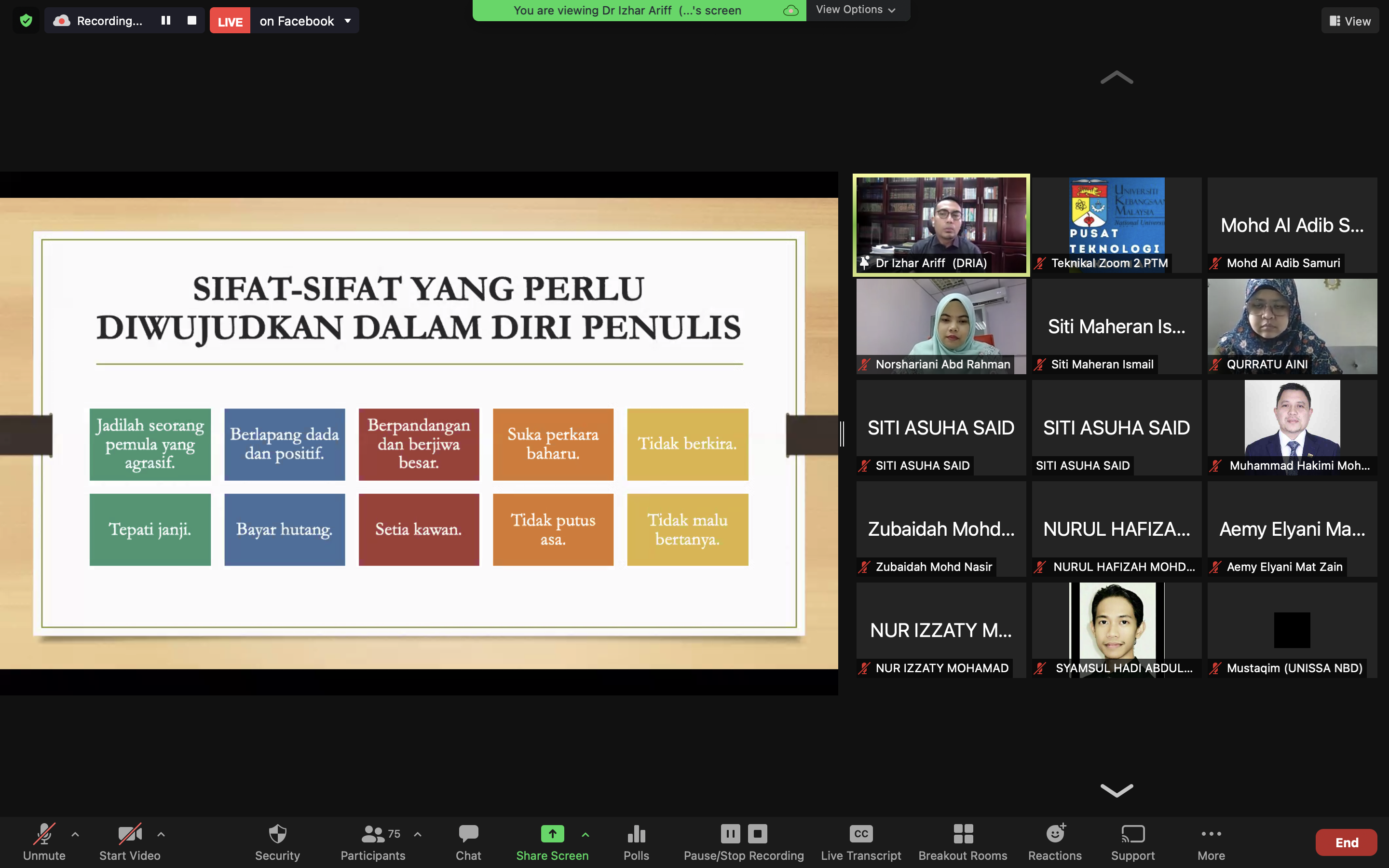The image size is (1389, 868).
Task: Open the Security shield options
Action: (277, 841)
